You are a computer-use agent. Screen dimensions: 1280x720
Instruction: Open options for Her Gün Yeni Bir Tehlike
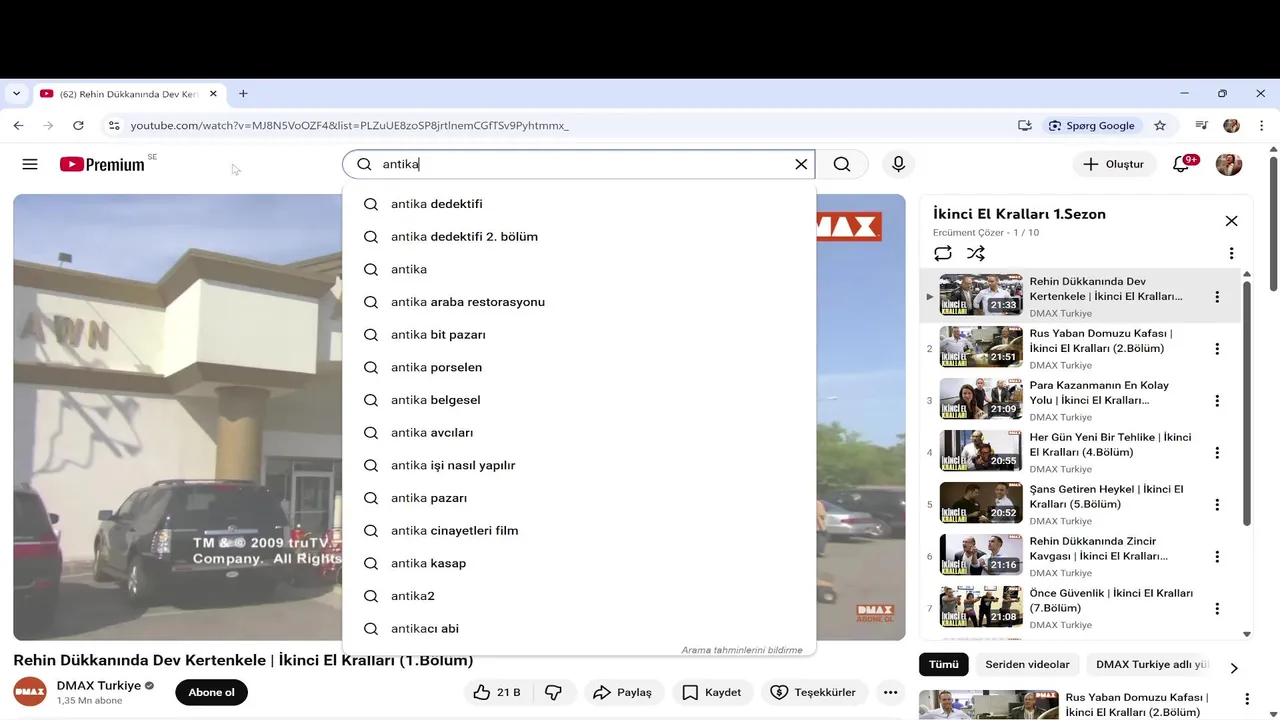(1217, 453)
